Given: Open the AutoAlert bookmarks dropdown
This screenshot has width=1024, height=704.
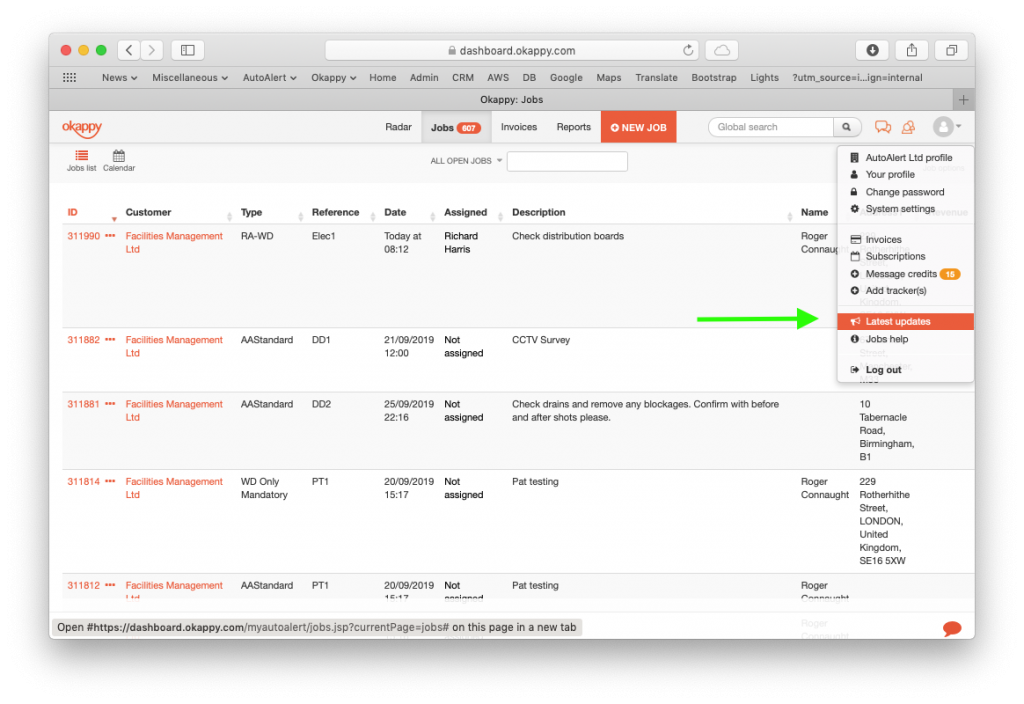Looking at the screenshot, I should click(270, 78).
